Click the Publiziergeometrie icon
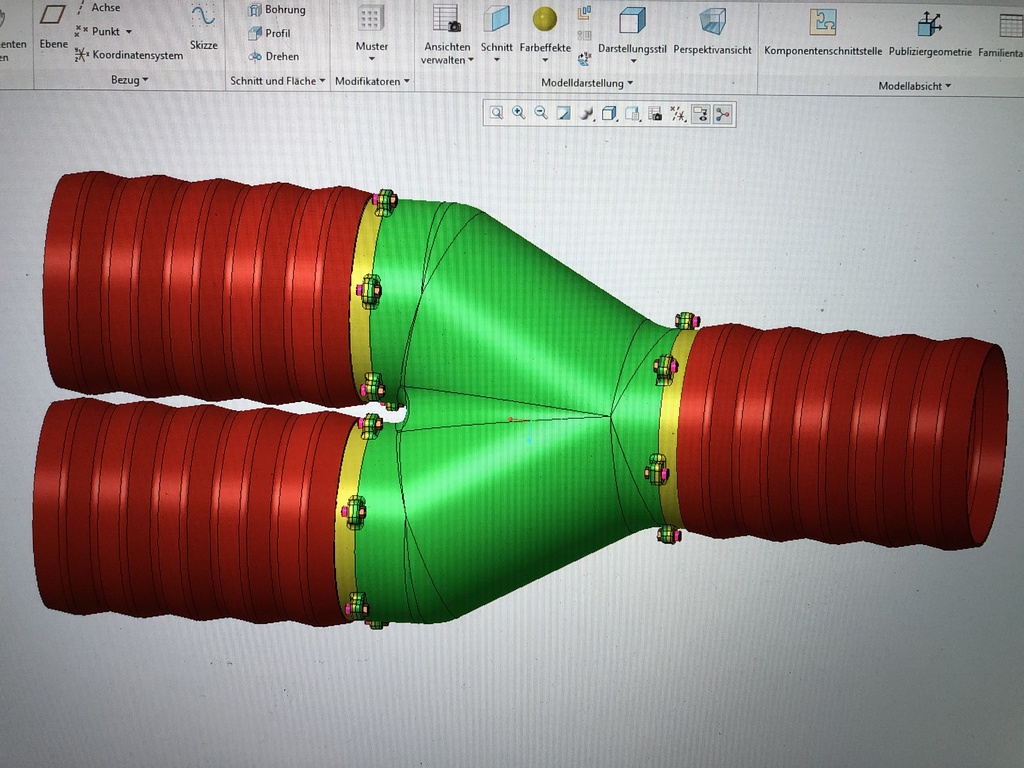 [x=929, y=24]
